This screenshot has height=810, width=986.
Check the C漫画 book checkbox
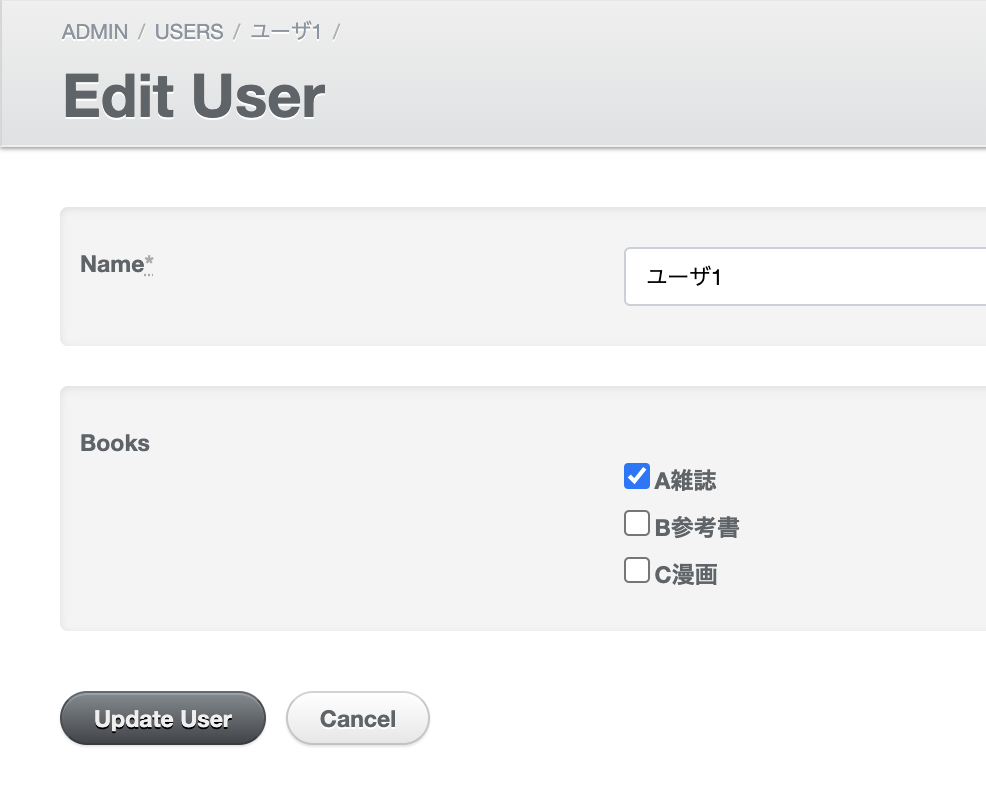[x=636, y=570]
